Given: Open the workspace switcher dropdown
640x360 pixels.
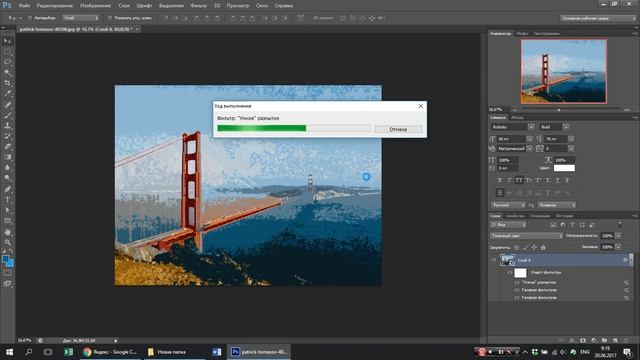Looking at the screenshot, I should pyautogui.click(x=598, y=18).
